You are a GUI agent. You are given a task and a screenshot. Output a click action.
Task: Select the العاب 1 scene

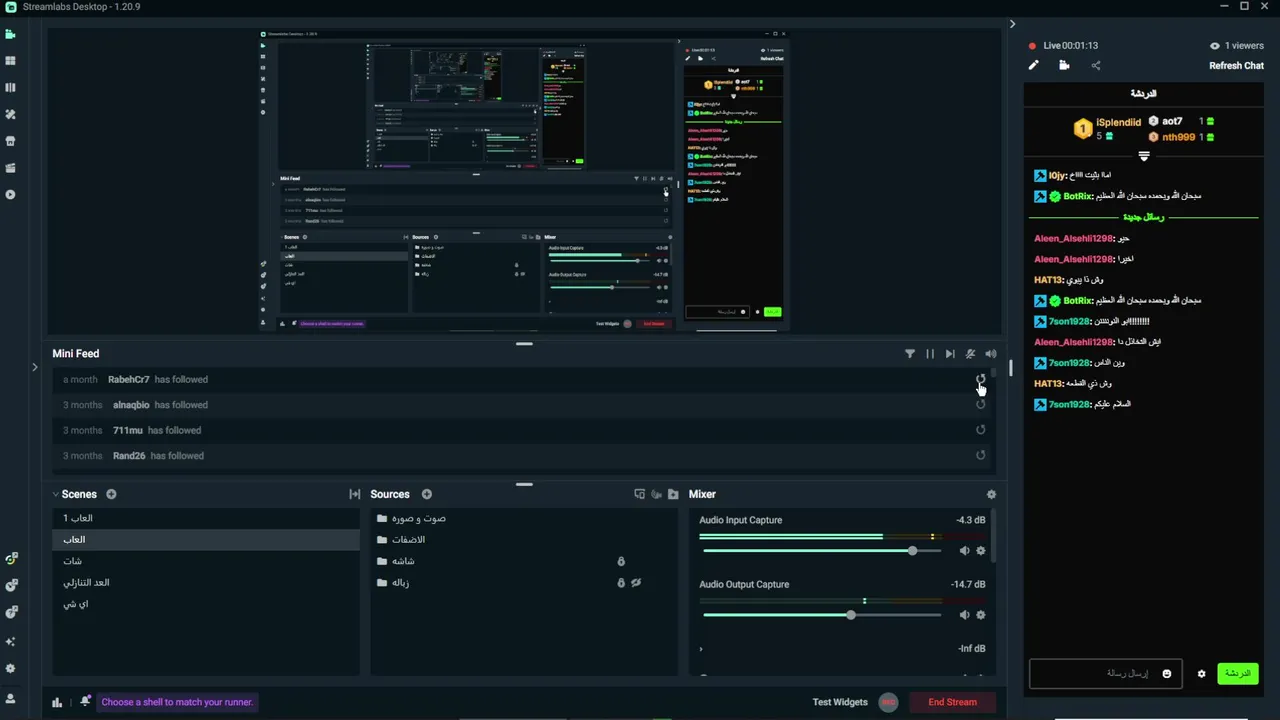tap(206, 518)
